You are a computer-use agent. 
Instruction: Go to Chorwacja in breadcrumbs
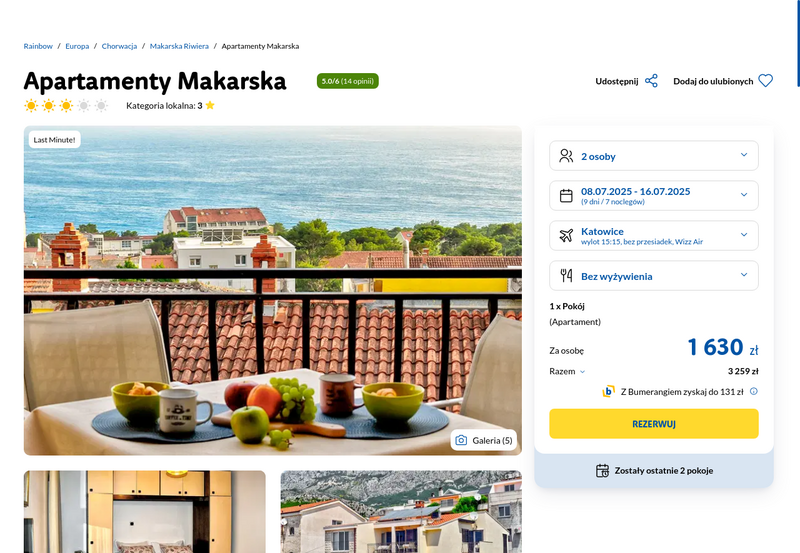pyautogui.click(x=119, y=46)
